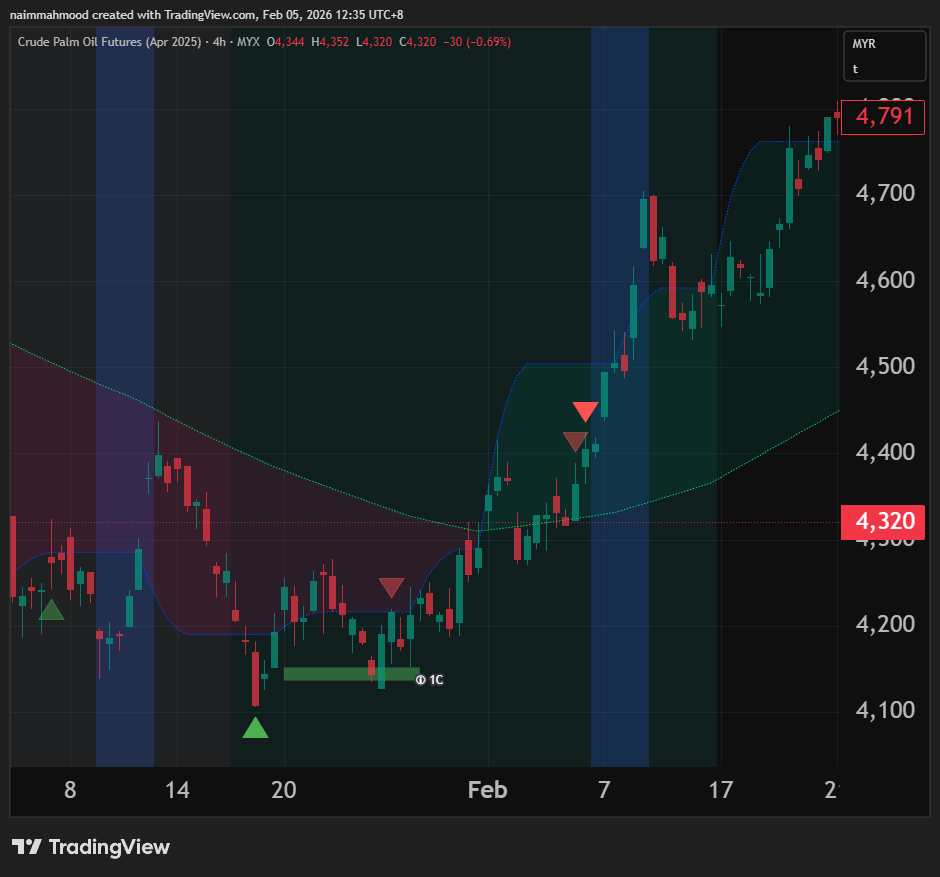Select the faded green up-triangle marker near 8
Image resolution: width=940 pixels, height=877 pixels.
click(x=51, y=610)
